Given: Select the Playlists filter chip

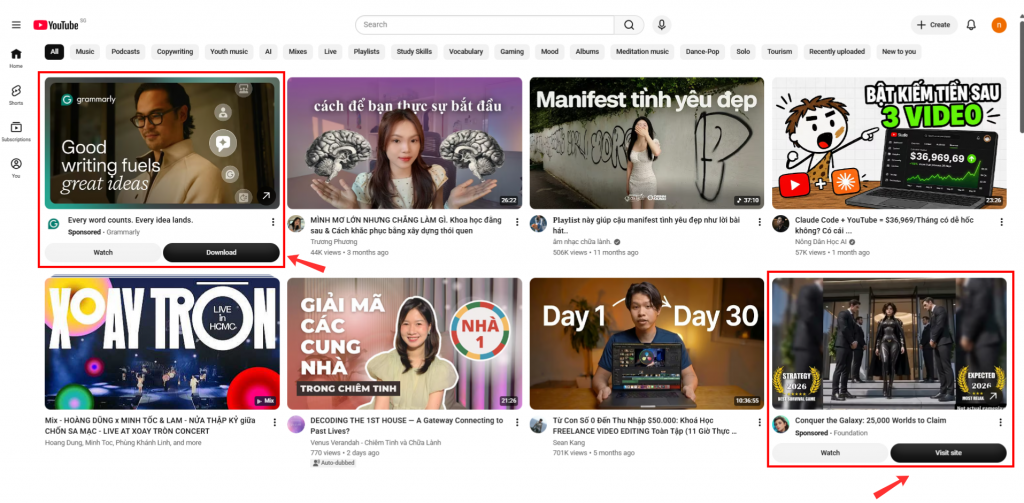Looking at the screenshot, I should 366,52.
